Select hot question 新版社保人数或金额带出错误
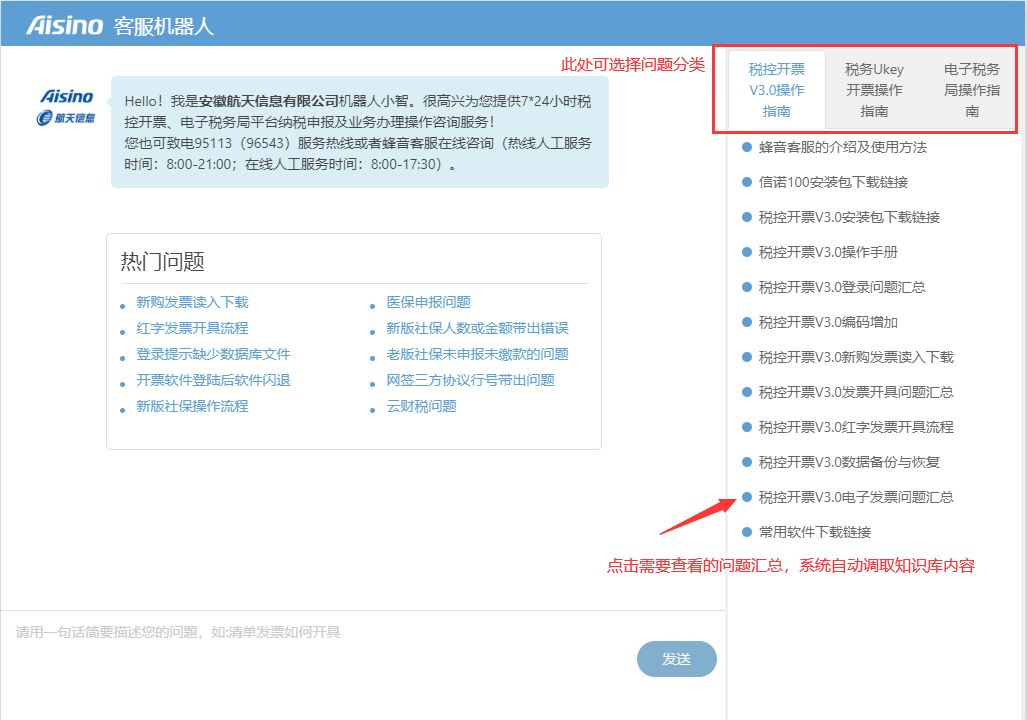The height and width of the screenshot is (720, 1027). click(477, 328)
